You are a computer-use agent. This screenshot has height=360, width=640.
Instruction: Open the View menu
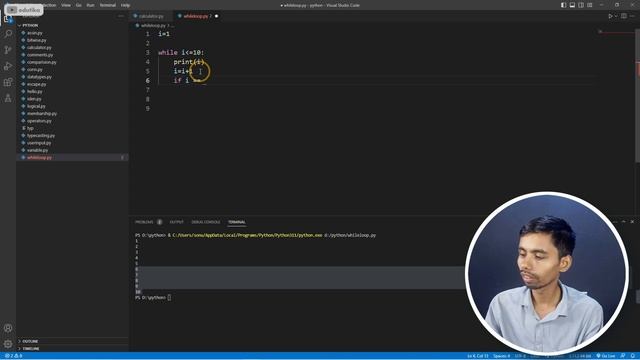click(66, 5)
